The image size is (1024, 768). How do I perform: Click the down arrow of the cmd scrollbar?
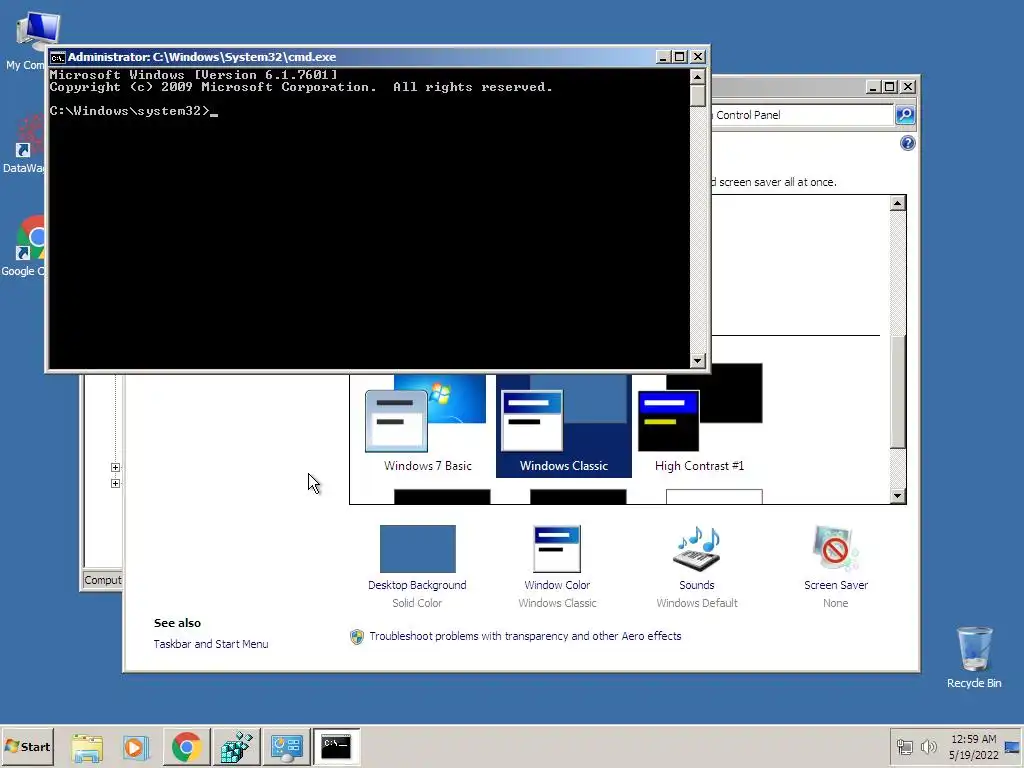pos(697,360)
